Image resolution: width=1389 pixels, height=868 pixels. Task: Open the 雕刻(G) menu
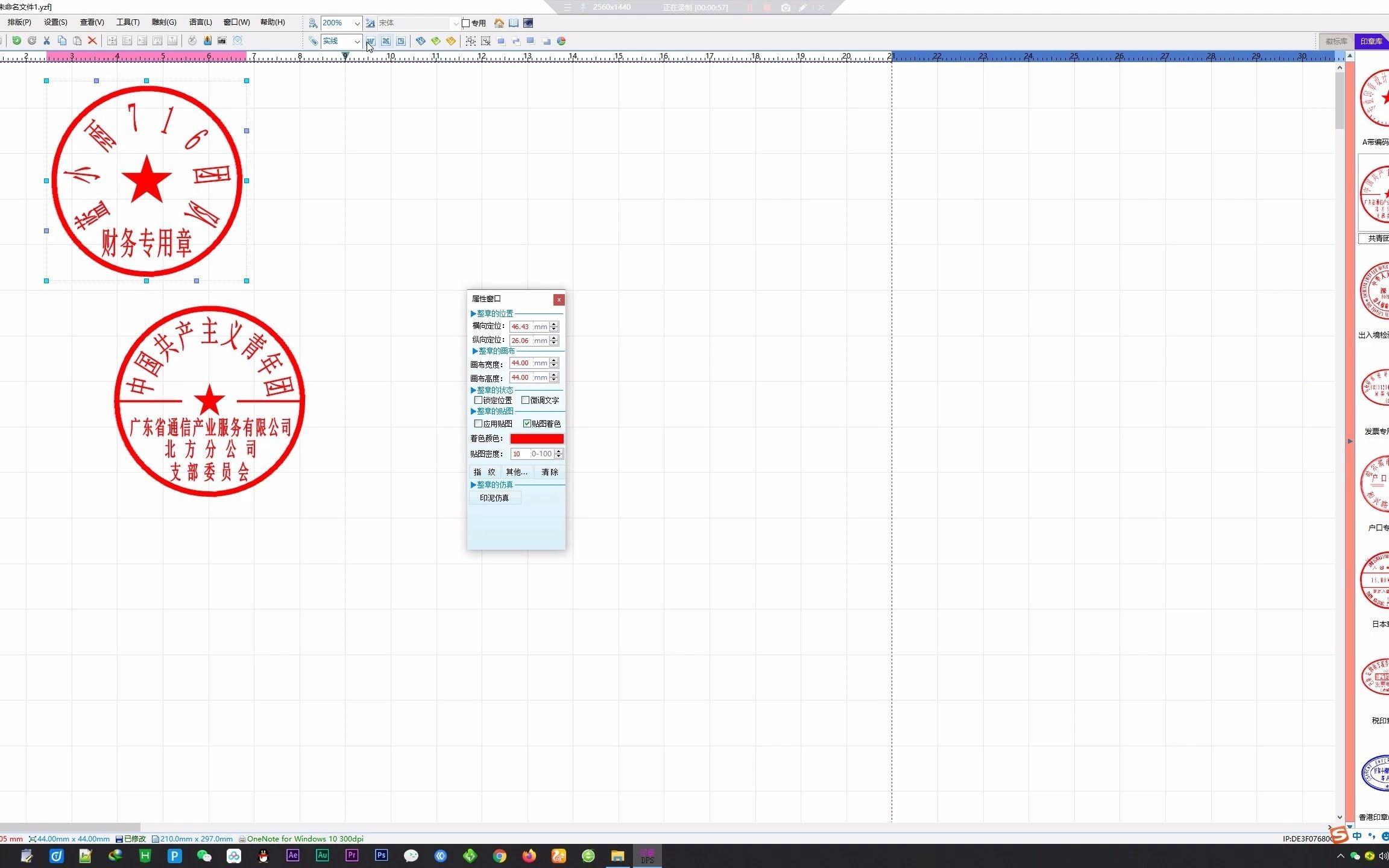164,22
